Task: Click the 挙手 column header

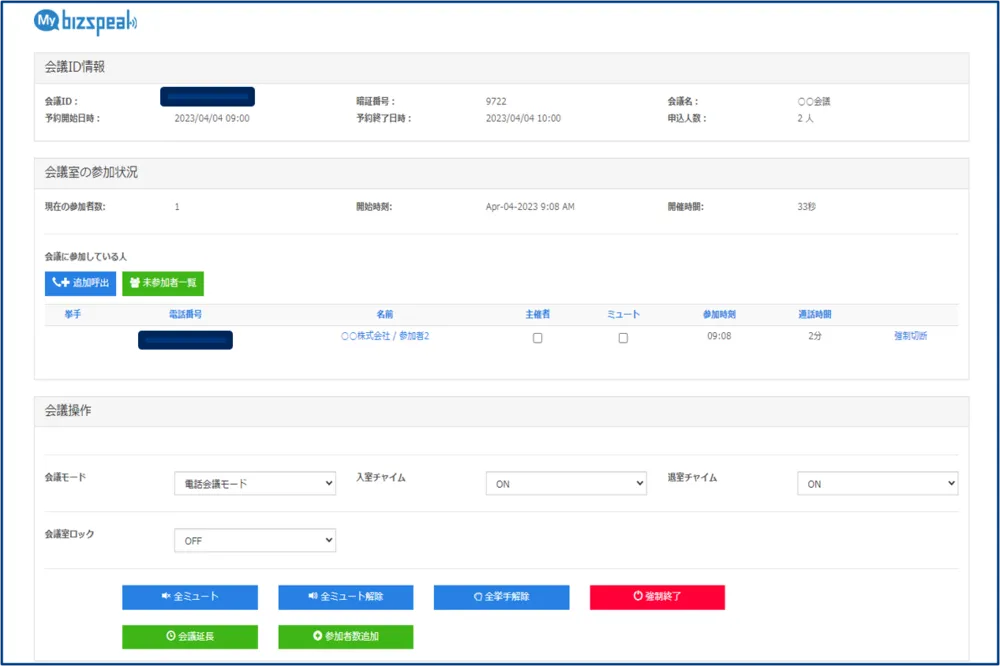Action: (72, 315)
